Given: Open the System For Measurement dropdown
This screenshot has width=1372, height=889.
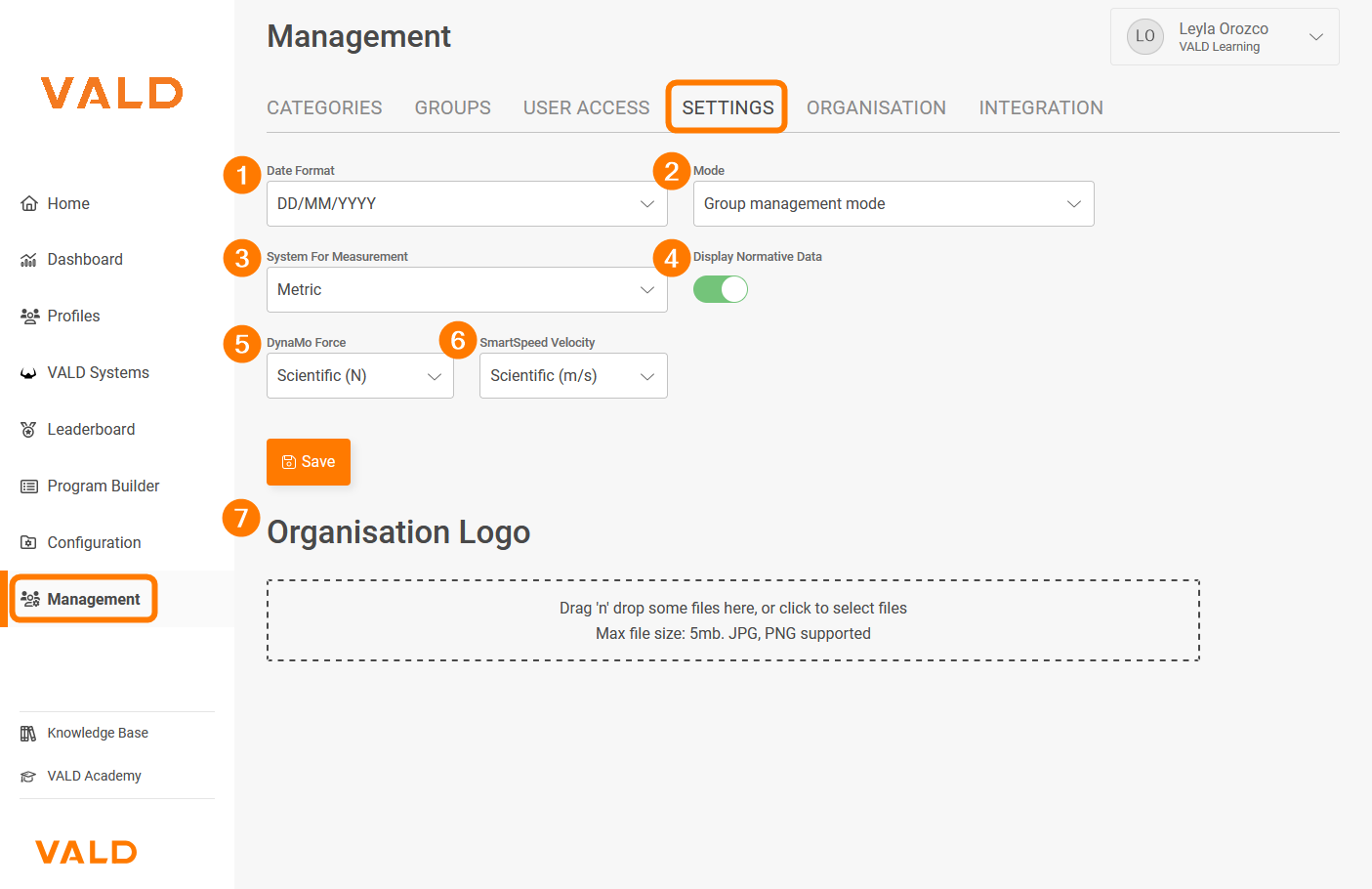Looking at the screenshot, I should pyautogui.click(x=467, y=289).
